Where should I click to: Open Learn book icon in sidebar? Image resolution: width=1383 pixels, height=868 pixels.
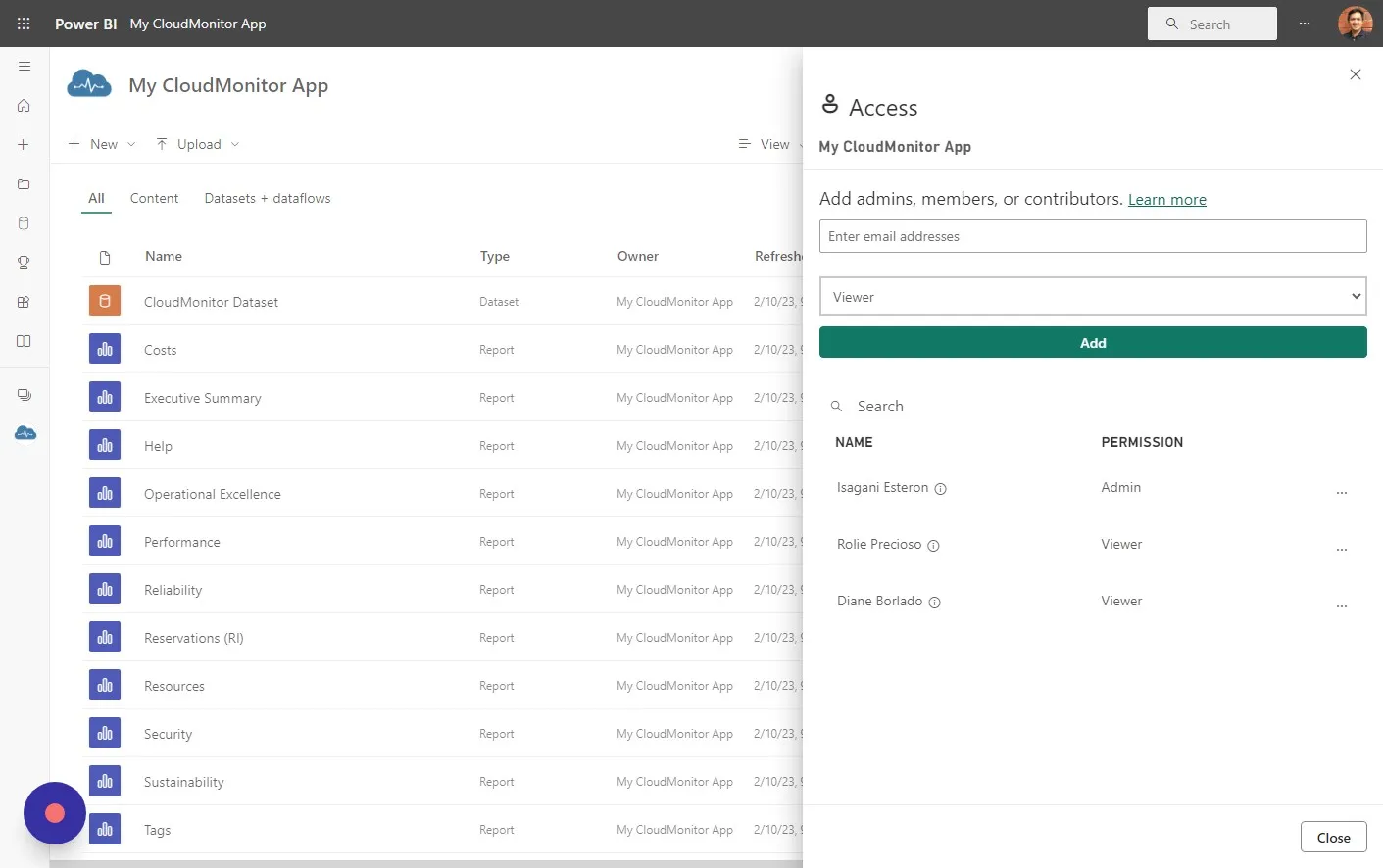coord(25,341)
